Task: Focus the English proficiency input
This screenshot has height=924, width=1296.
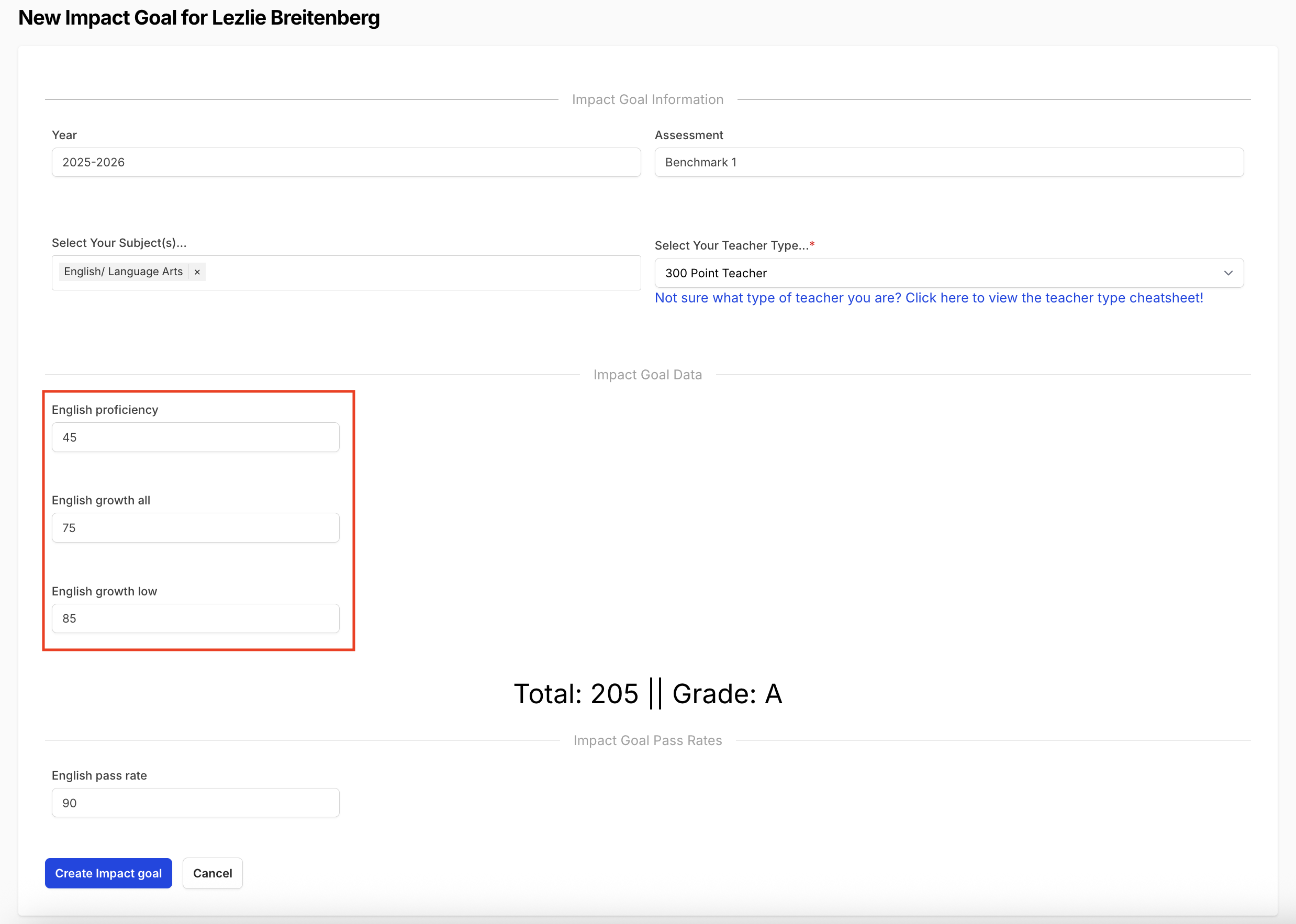Action: (195, 437)
